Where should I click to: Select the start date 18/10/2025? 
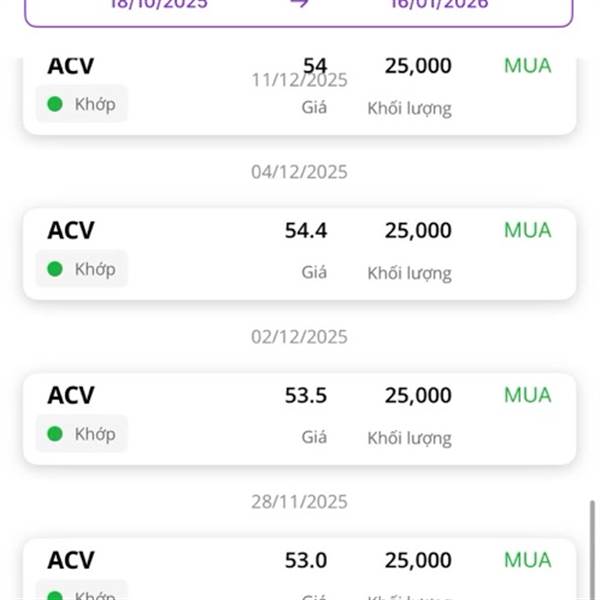[158, 4]
